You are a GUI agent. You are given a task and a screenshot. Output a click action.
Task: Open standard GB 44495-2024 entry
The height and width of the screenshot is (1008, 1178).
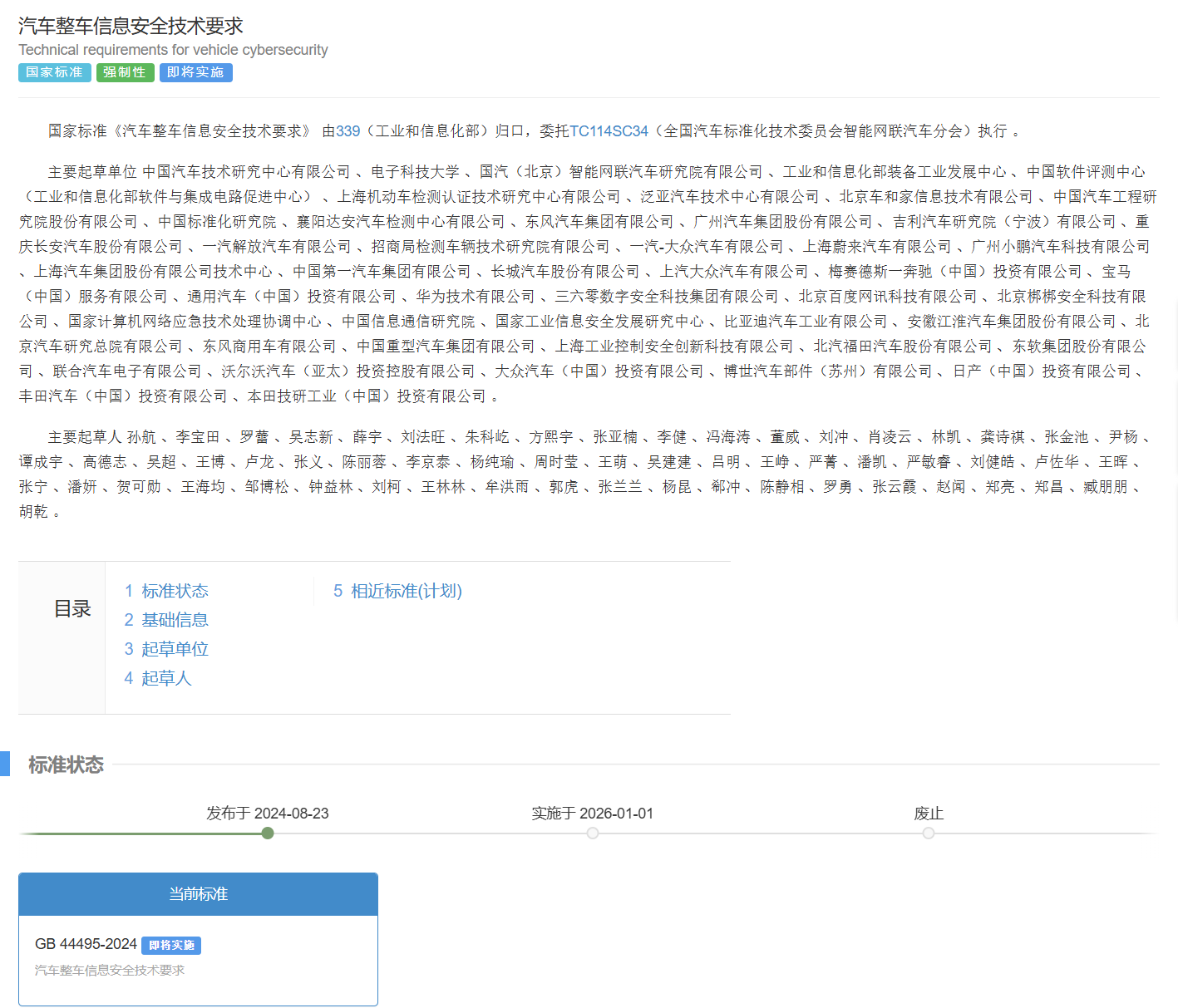pos(86,944)
